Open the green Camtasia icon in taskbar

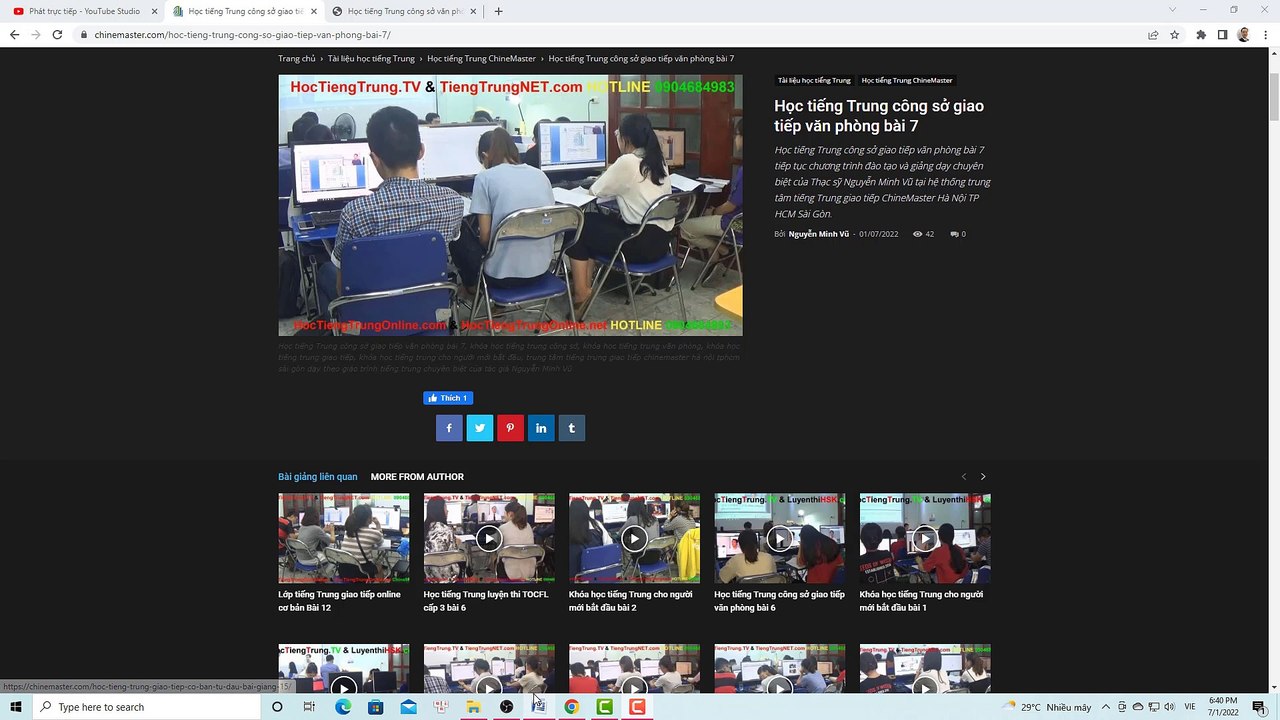pos(604,707)
